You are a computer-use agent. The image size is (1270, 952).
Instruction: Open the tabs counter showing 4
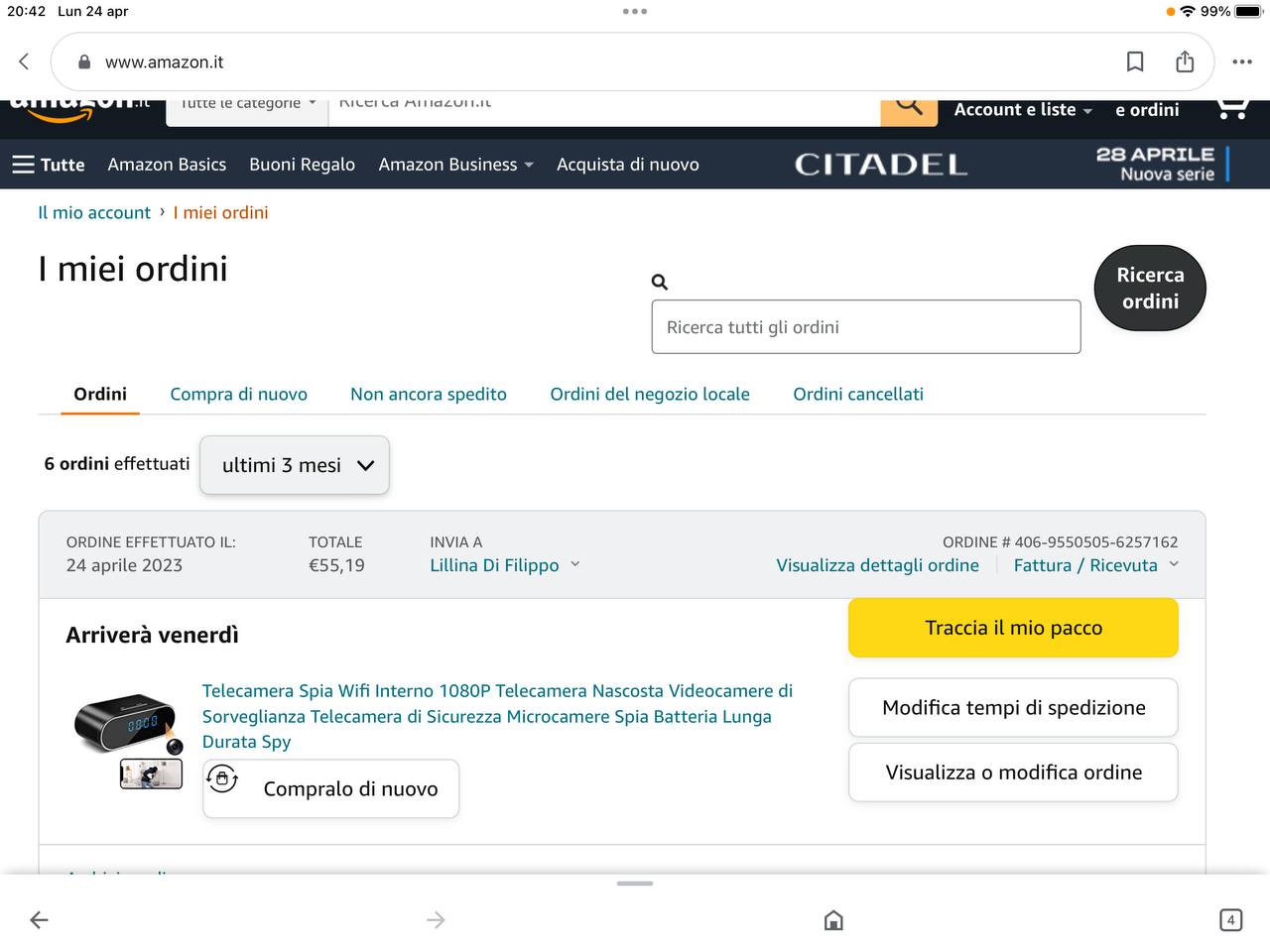(x=1230, y=920)
